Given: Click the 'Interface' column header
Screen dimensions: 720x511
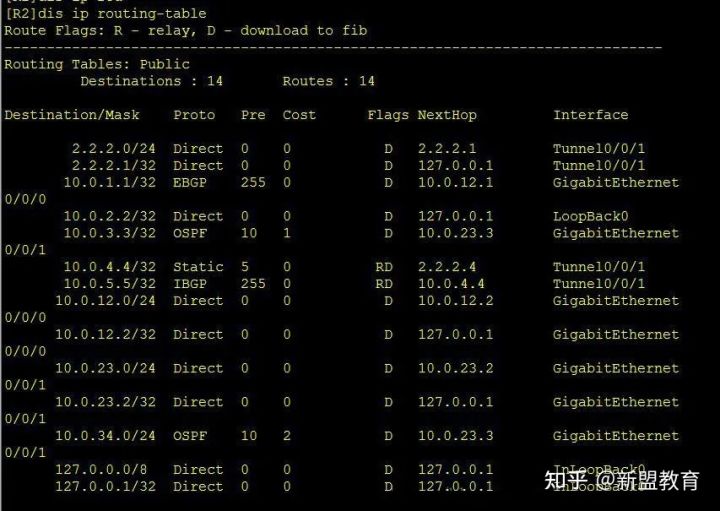Looking at the screenshot, I should pyautogui.click(x=591, y=115).
